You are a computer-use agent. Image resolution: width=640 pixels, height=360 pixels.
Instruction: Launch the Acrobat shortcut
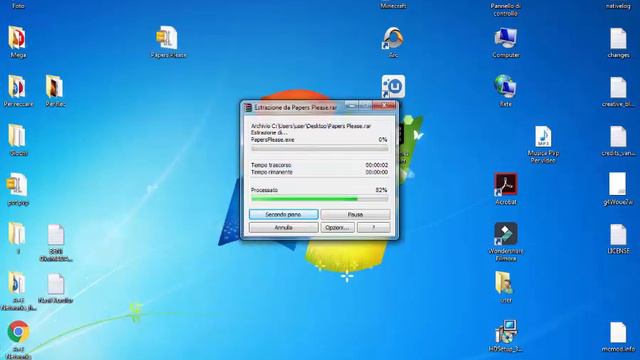point(506,185)
